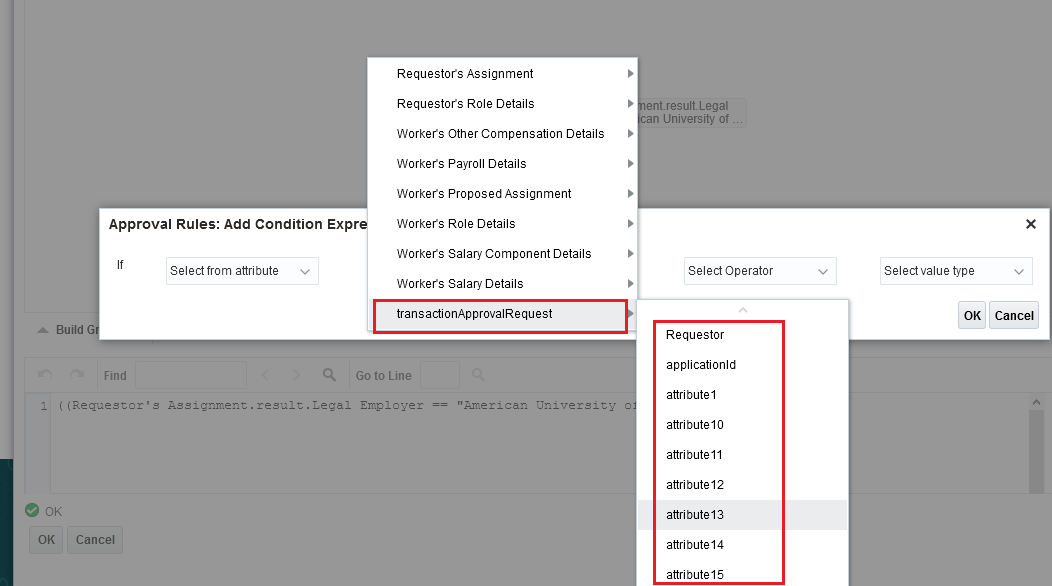The width and height of the screenshot is (1052, 586).
Task: Select Requestor in the attribute submenu
Action: click(x=693, y=334)
